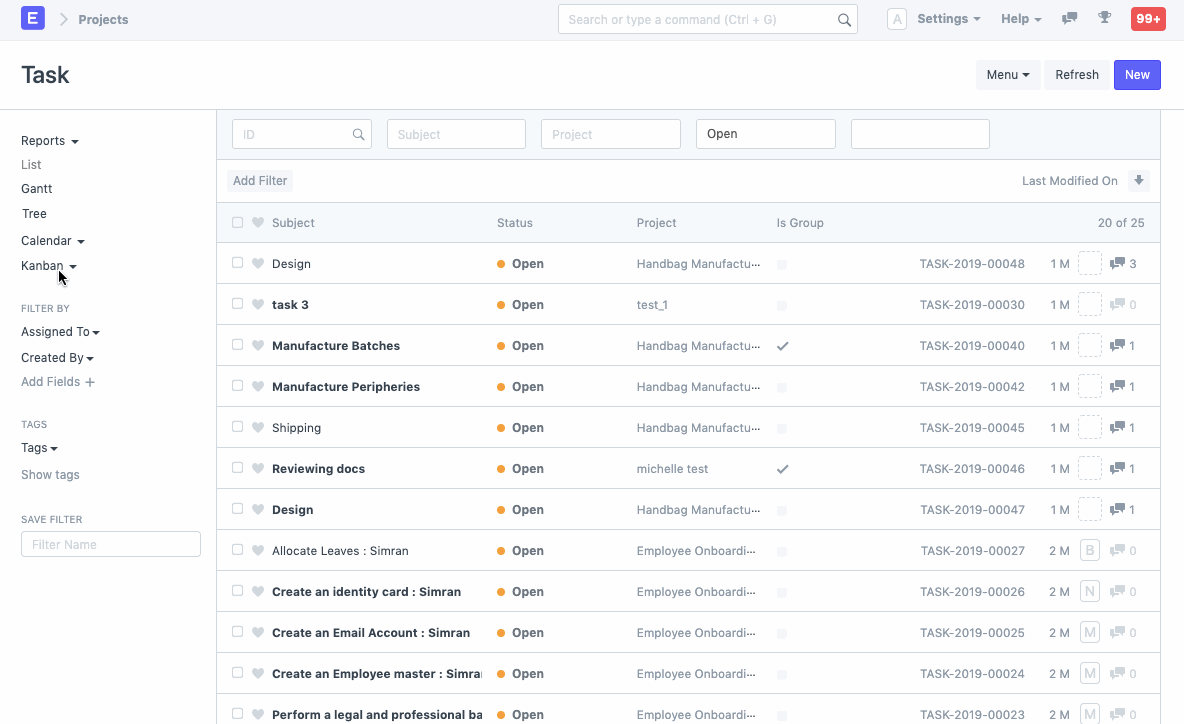1184x724 pixels.
Task: Open the 99+ notifications indicator
Action: (1148, 17)
